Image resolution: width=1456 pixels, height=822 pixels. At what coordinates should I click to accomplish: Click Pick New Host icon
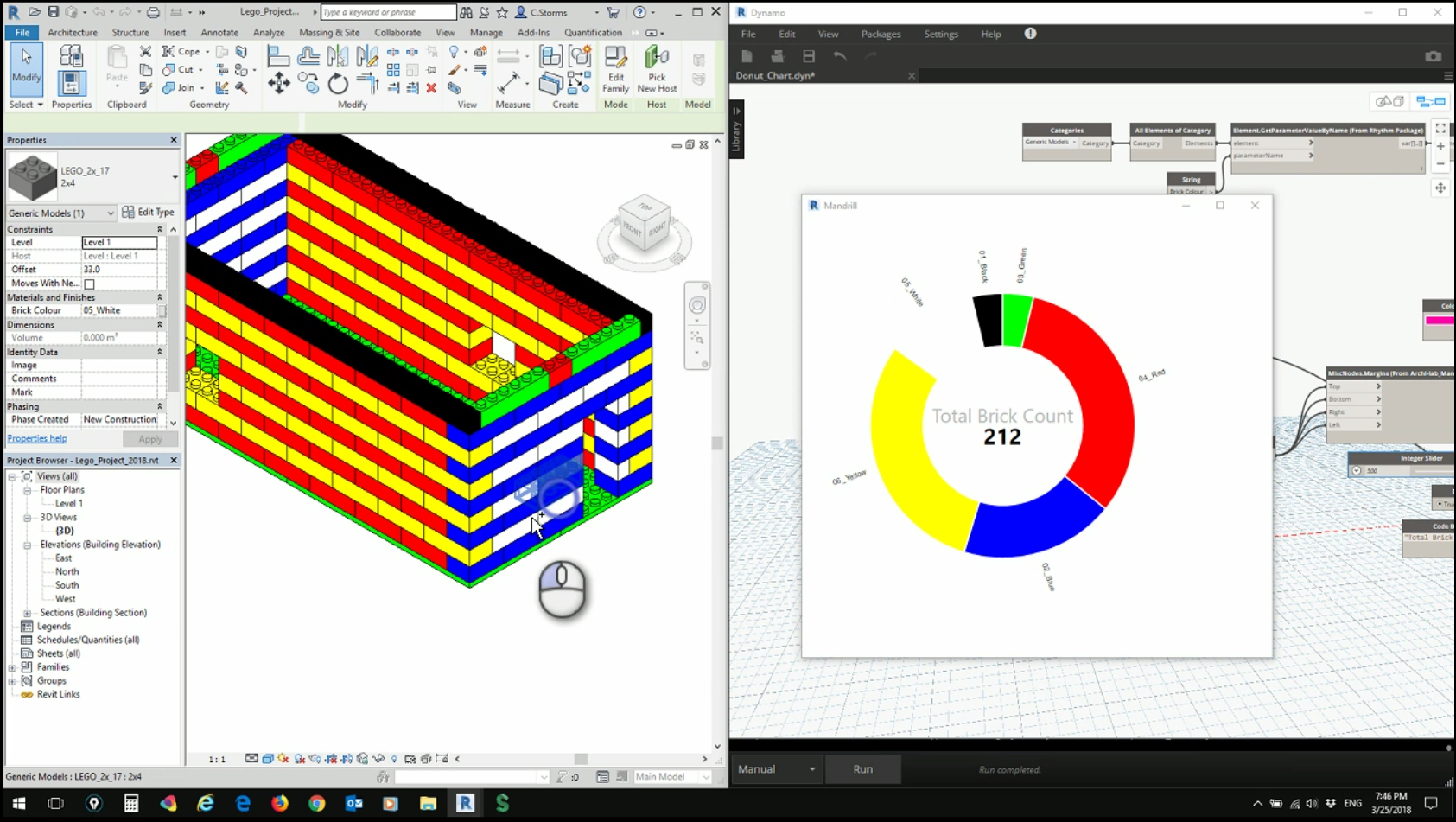pos(657,69)
